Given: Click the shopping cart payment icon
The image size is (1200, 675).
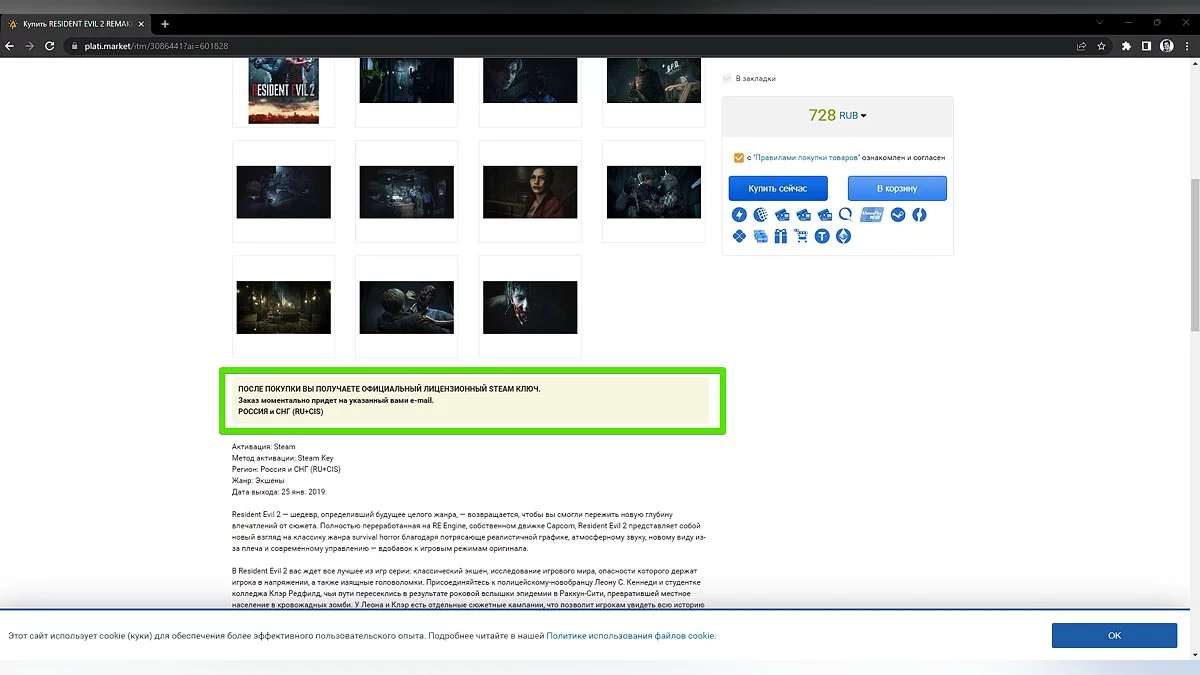Looking at the screenshot, I should [801, 237].
